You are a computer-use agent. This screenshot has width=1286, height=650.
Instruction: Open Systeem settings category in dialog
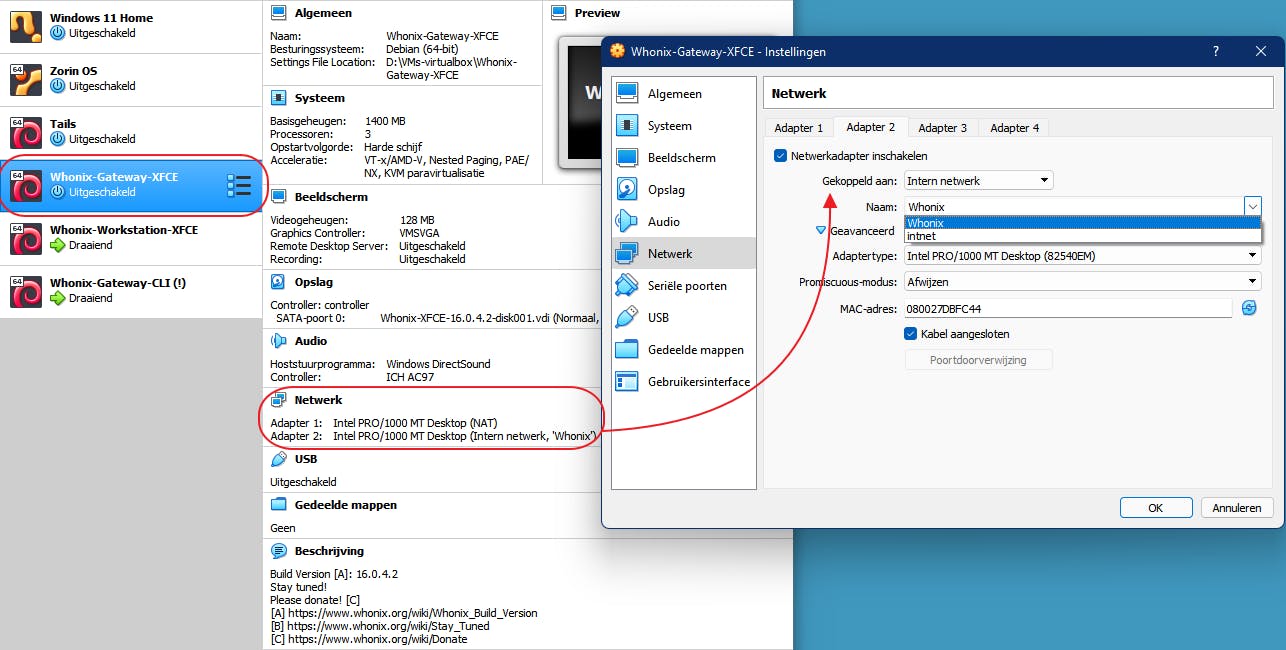point(684,126)
